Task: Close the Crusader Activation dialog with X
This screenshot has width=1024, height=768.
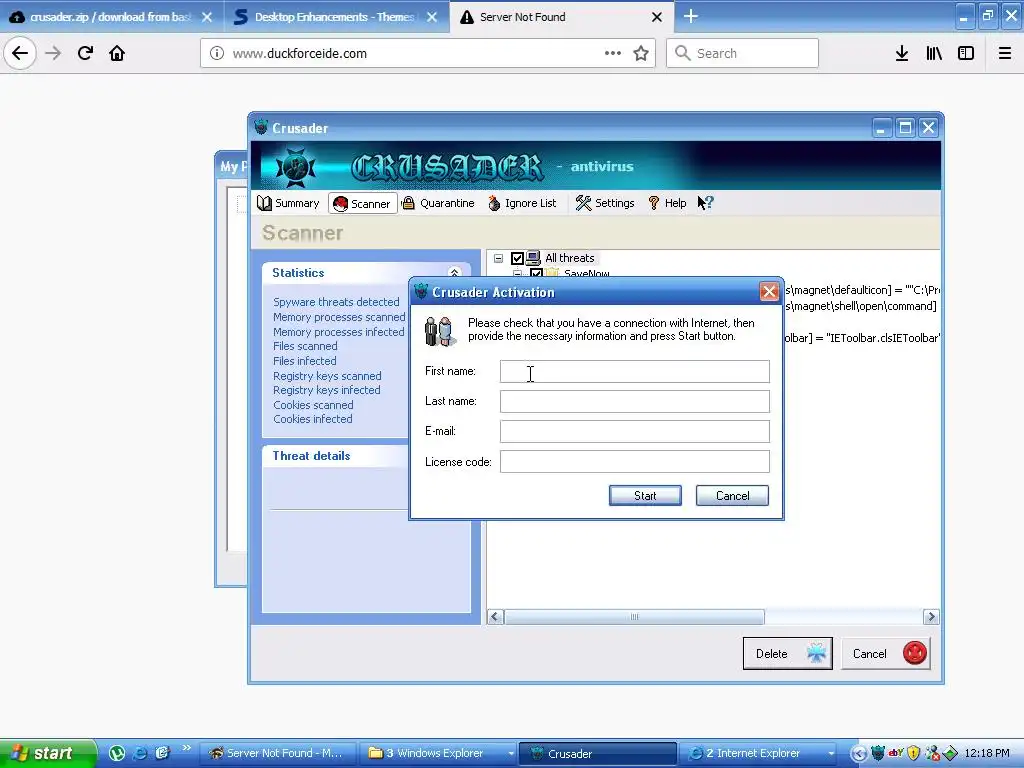Action: point(769,291)
